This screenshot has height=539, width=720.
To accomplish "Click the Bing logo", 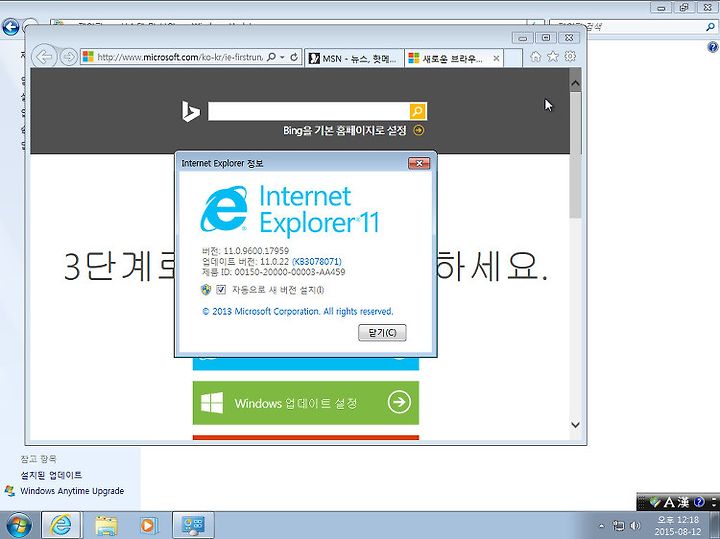I will click(x=191, y=111).
